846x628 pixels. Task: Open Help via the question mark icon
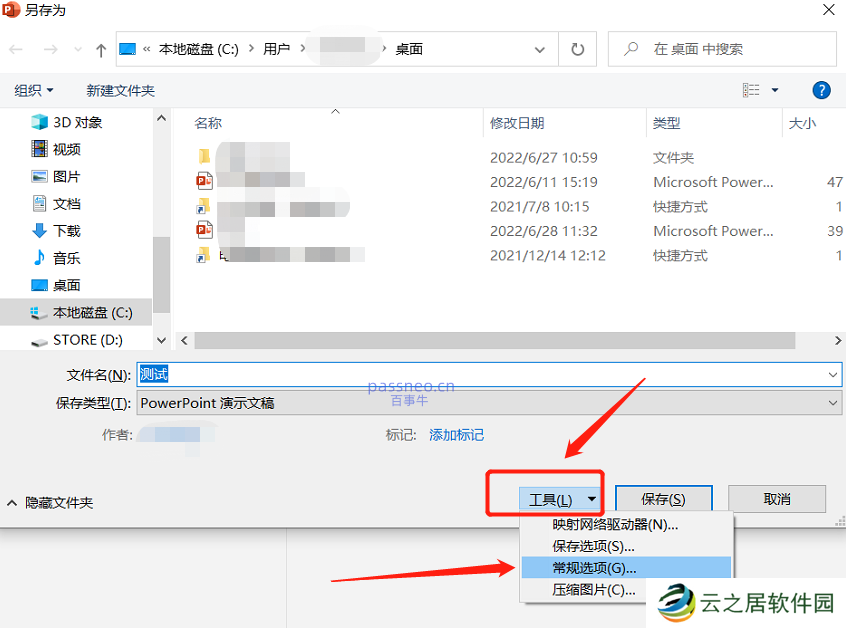coord(821,89)
